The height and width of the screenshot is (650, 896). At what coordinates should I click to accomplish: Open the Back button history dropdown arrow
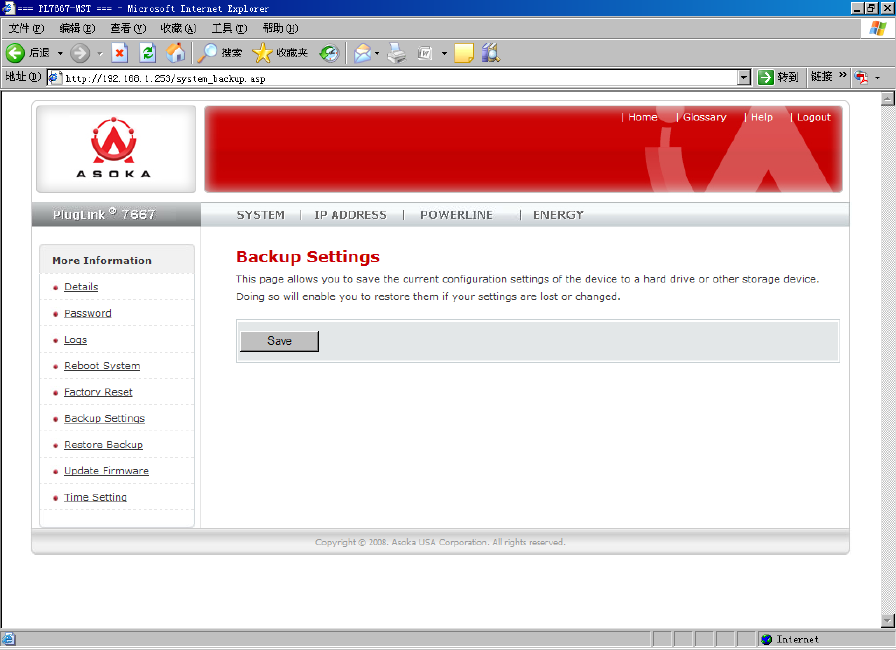click(x=59, y=54)
